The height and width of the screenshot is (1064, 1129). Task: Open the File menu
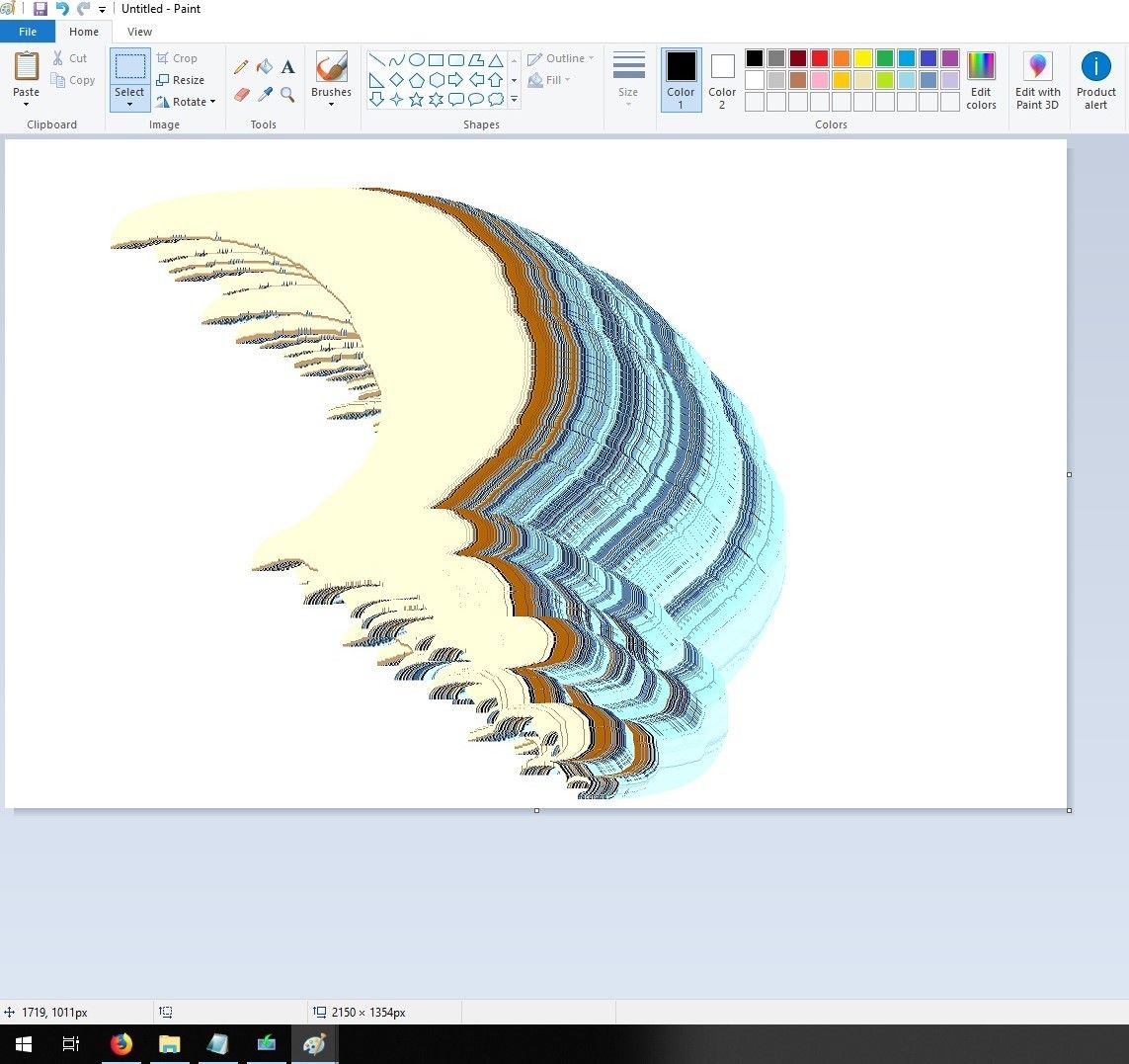pos(28,31)
